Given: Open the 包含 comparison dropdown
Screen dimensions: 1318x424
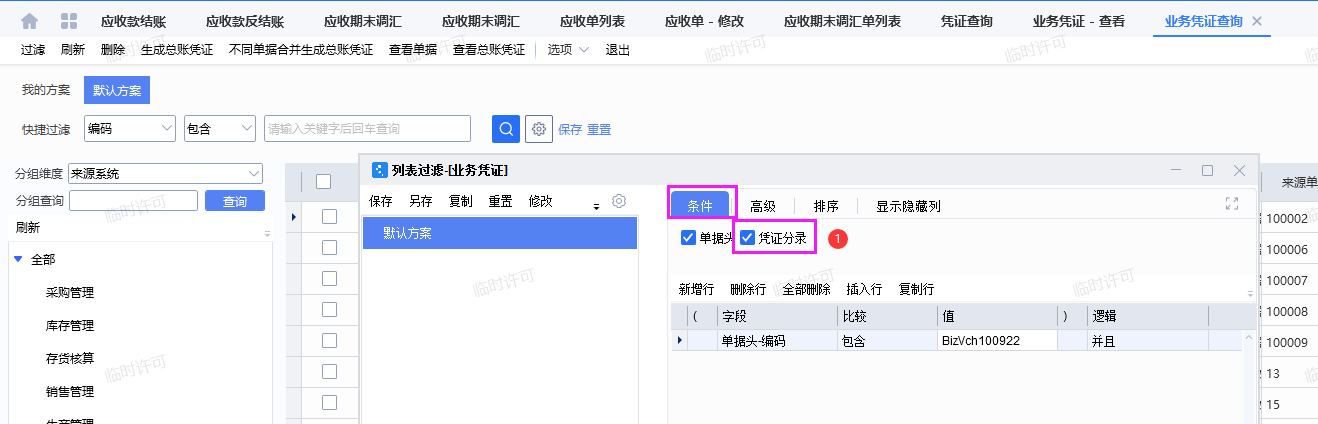Looking at the screenshot, I should tap(220, 129).
